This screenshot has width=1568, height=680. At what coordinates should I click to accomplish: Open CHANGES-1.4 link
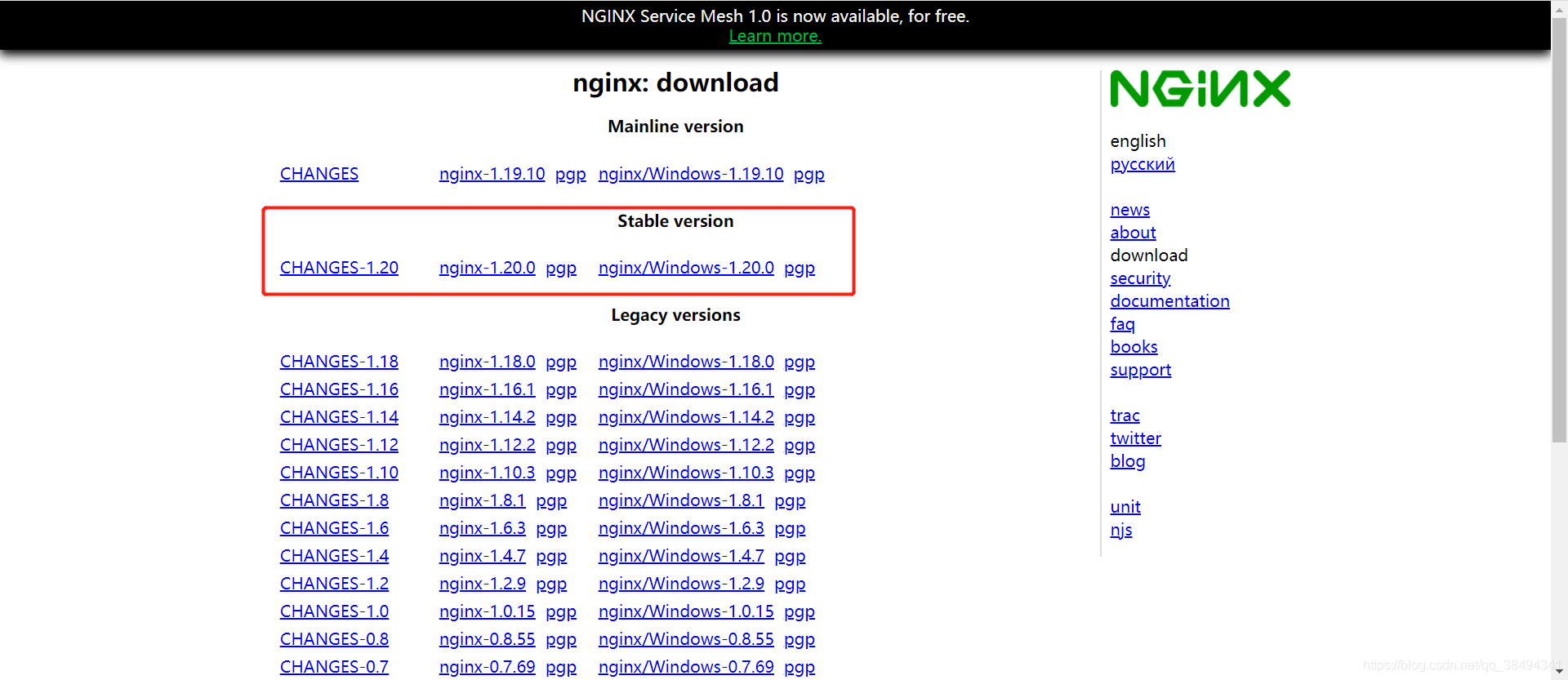[x=334, y=556]
